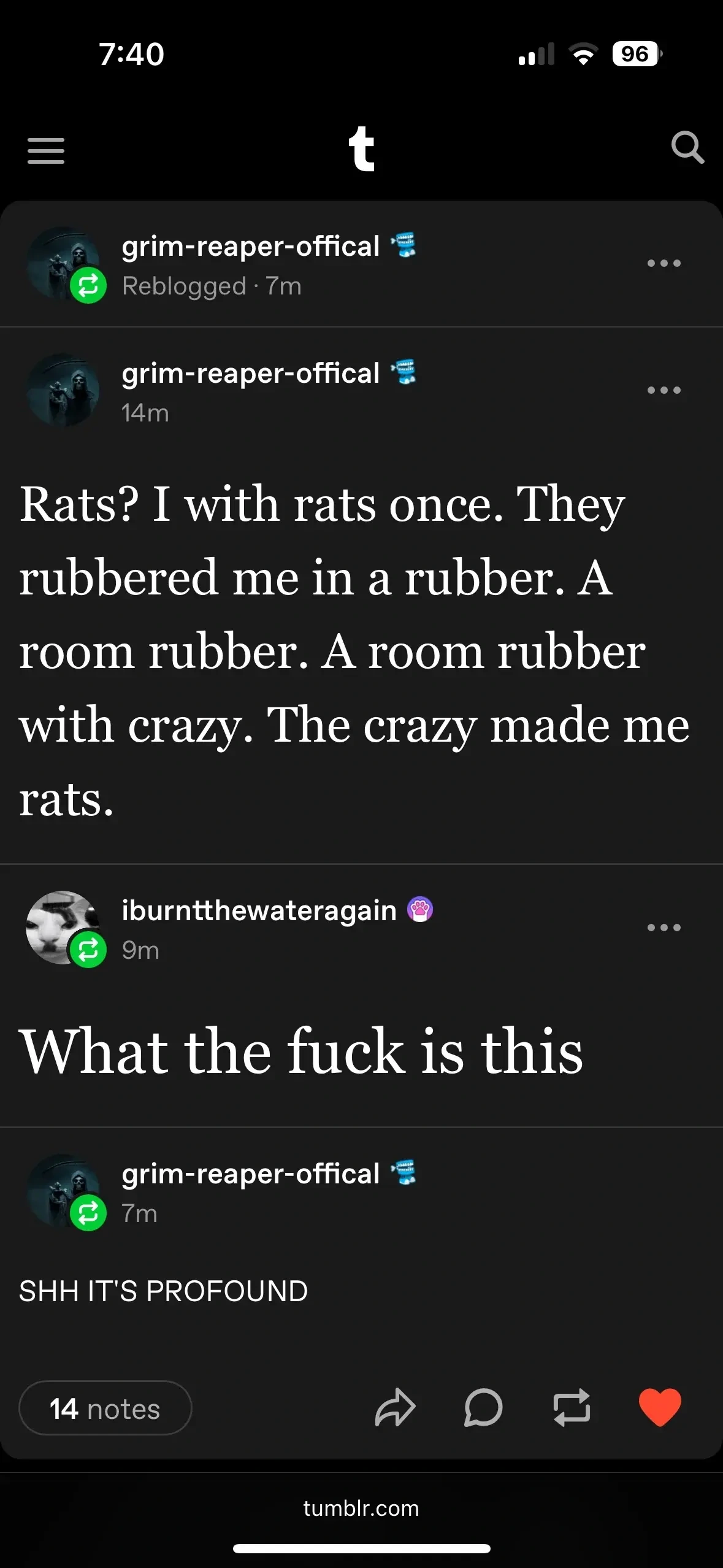Tap the badge icon next to top grim-reaper-offical
The width and height of the screenshot is (723, 1568).
[x=405, y=245]
